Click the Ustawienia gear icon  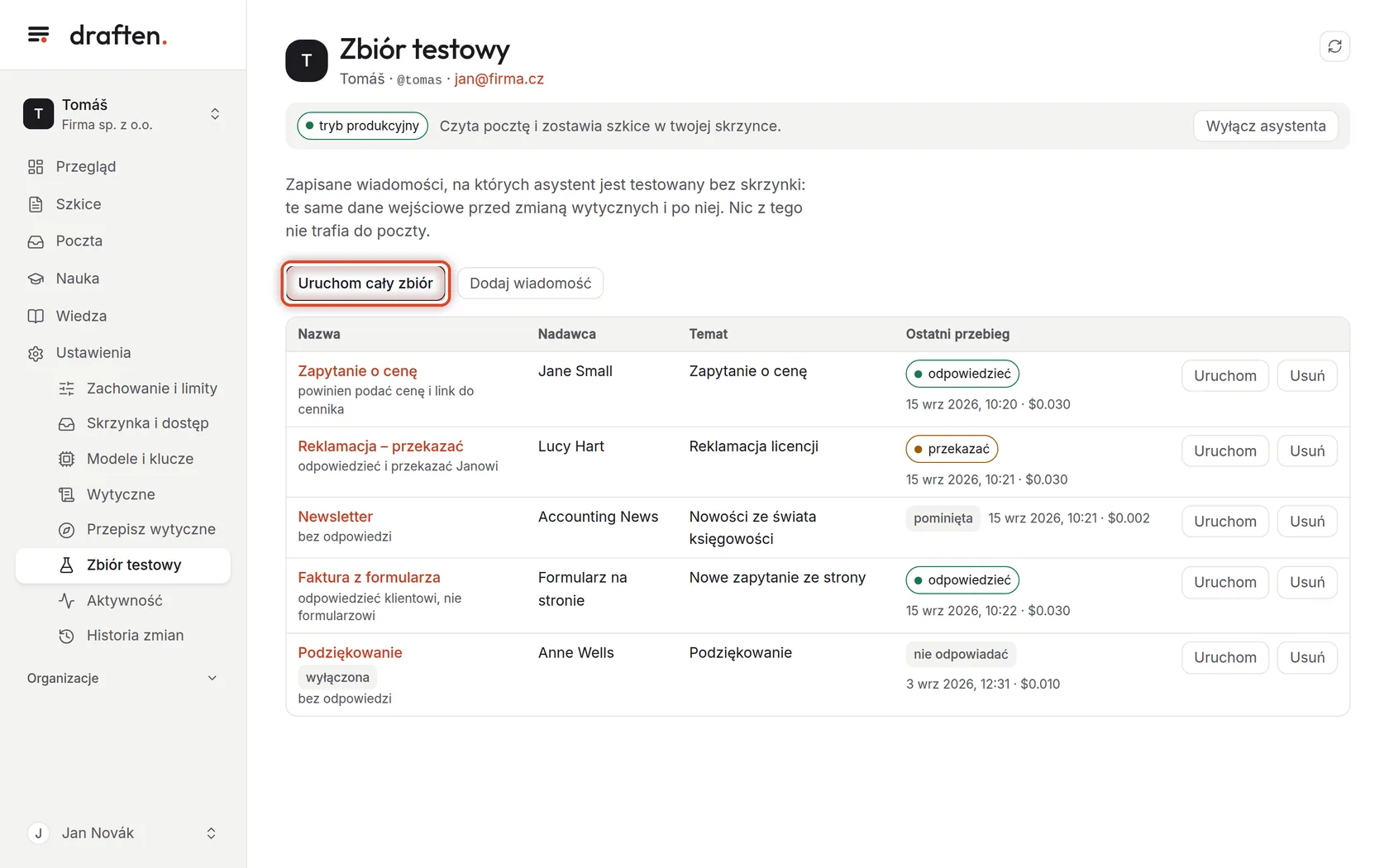tap(36, 353)
